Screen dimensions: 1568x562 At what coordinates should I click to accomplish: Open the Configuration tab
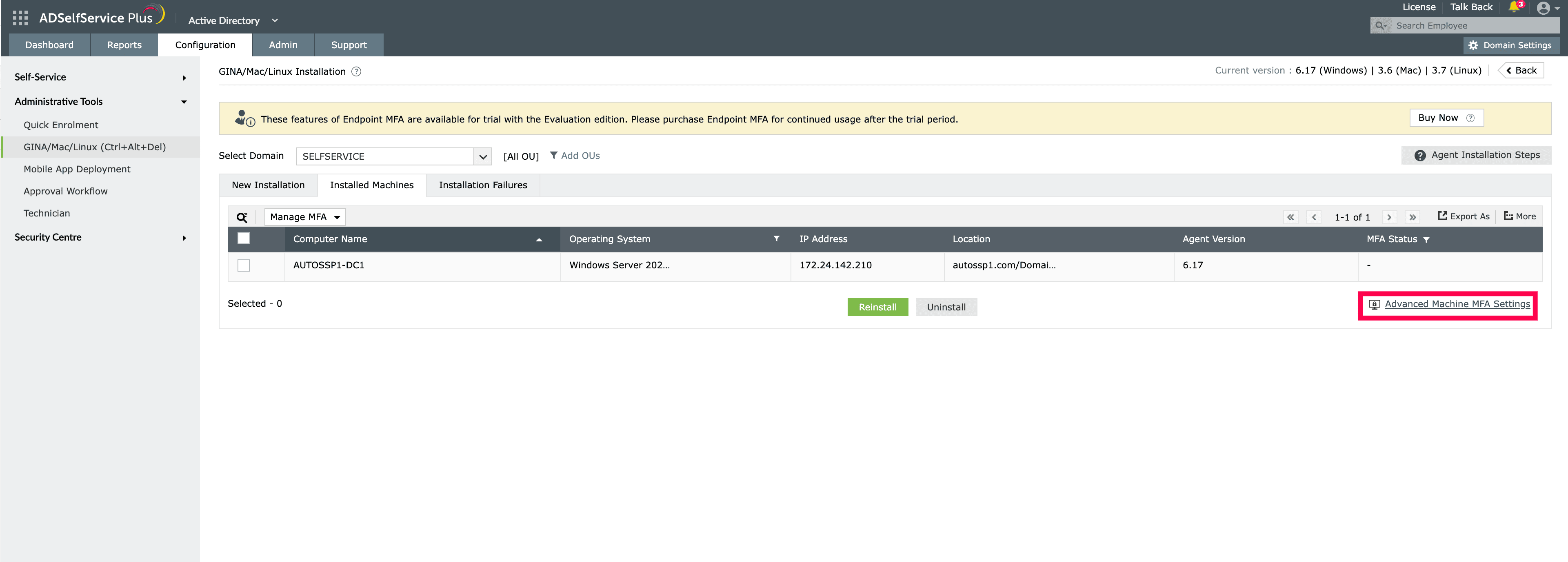point(205,45)
